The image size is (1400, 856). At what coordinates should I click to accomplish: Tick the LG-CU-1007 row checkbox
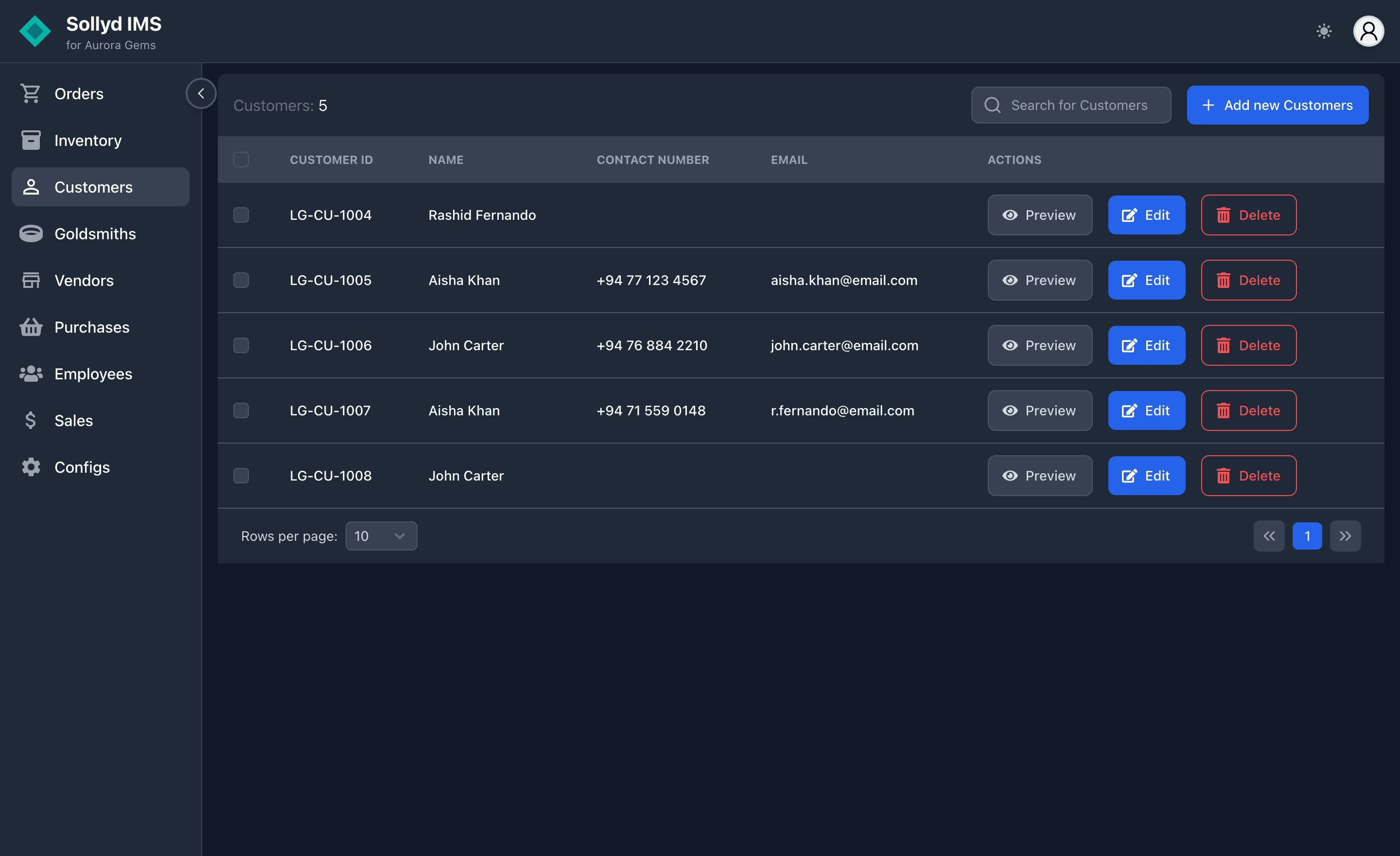[x=241, y=410]
